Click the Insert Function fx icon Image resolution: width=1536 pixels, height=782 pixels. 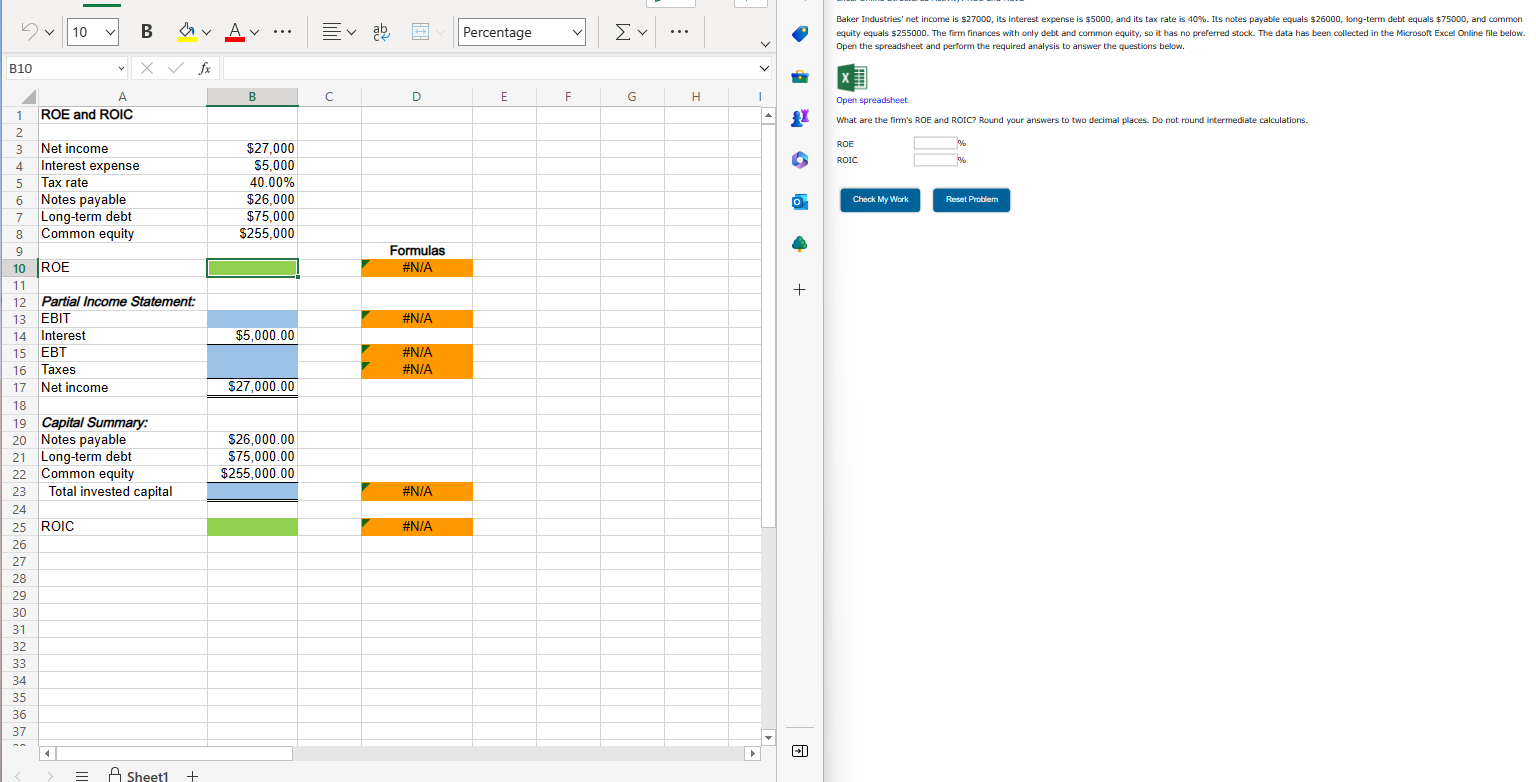204,68
